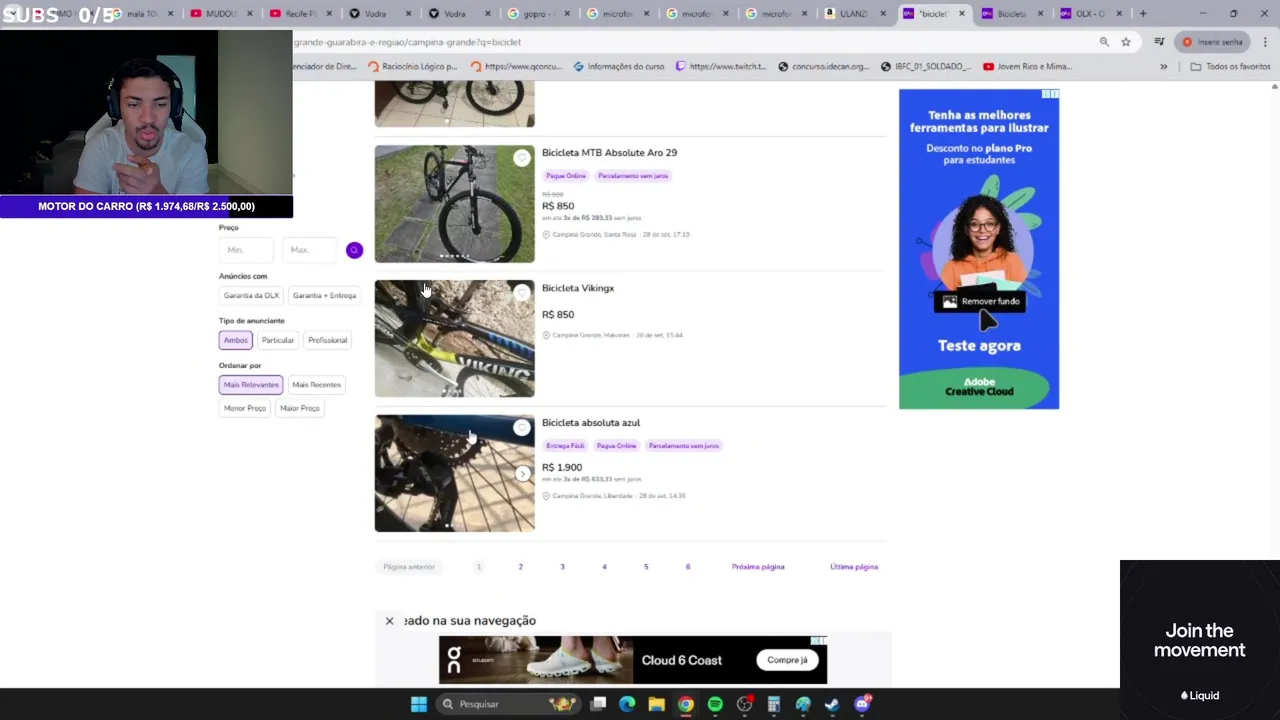Sort by Mais Relevantes
The width and height of the screenshot is (1280, 720).
pyautogui.click(x=251, y=385)
